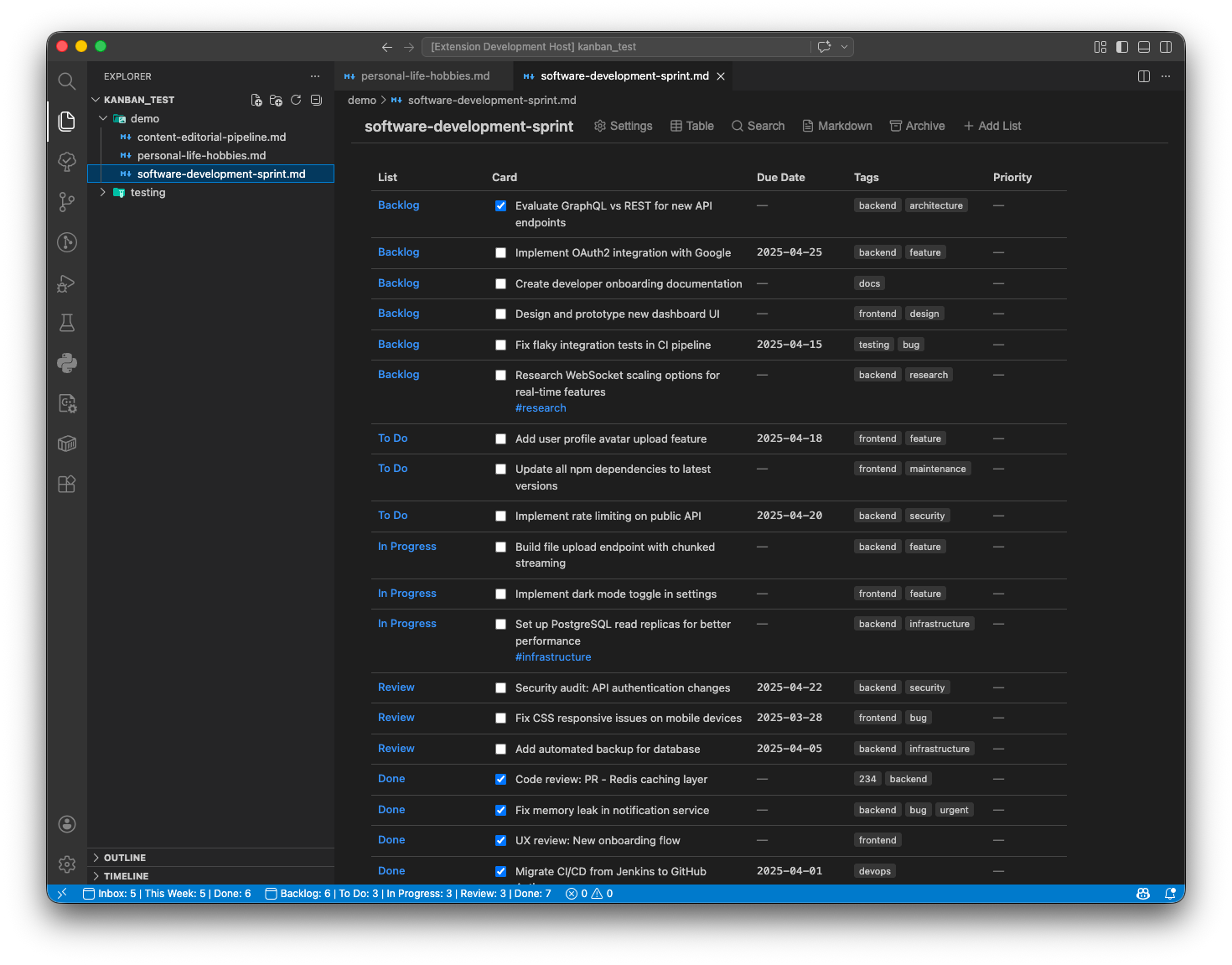1232x965 pixels.
Task: Uncheck Evaluate GraphQL vs REST card
Action: (500, 205)
